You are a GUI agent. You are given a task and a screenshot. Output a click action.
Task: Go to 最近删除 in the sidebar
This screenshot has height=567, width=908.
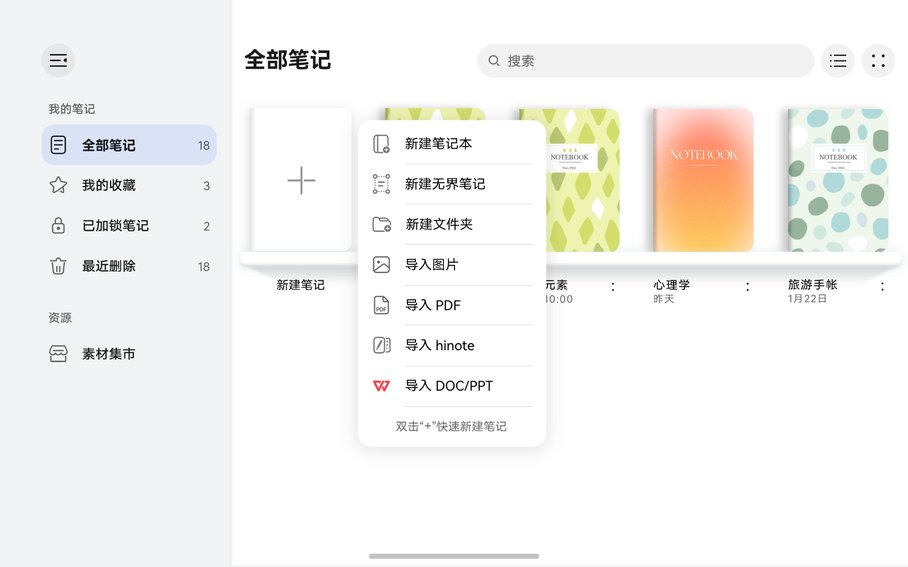pos(129,266)
